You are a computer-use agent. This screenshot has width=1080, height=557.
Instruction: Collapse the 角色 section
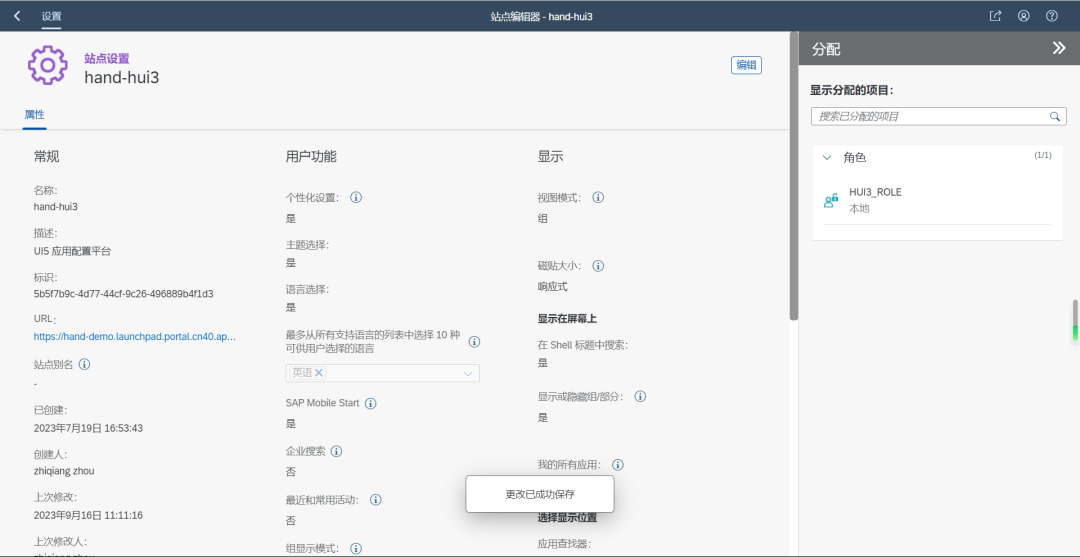[827, 158]
